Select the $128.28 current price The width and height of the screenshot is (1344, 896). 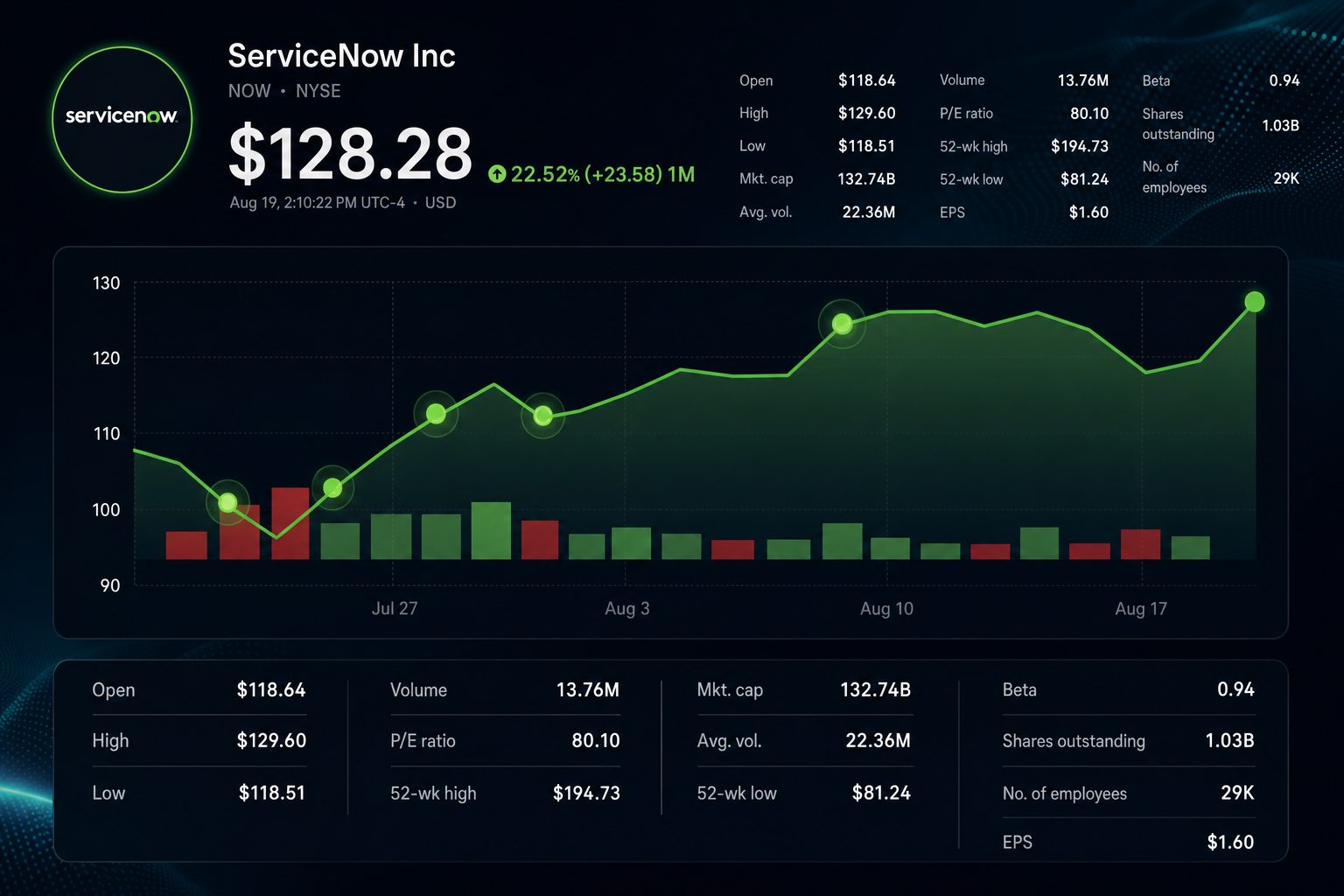(350, 153)
